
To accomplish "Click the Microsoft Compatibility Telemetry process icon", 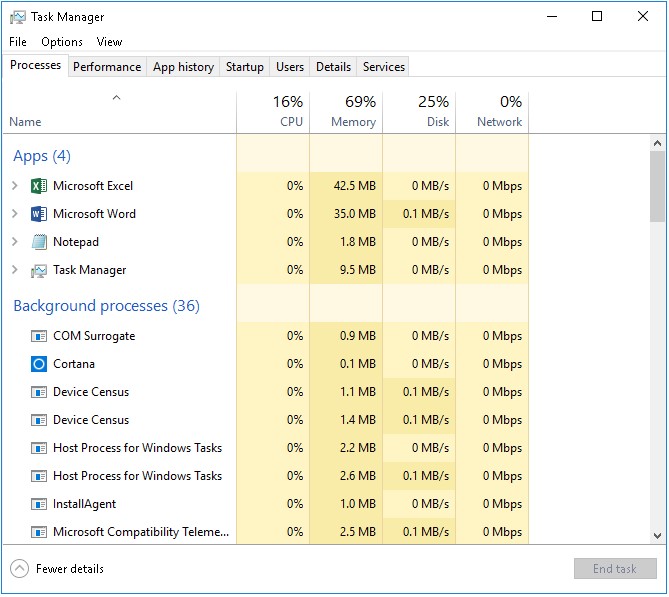I will [39, 533].
